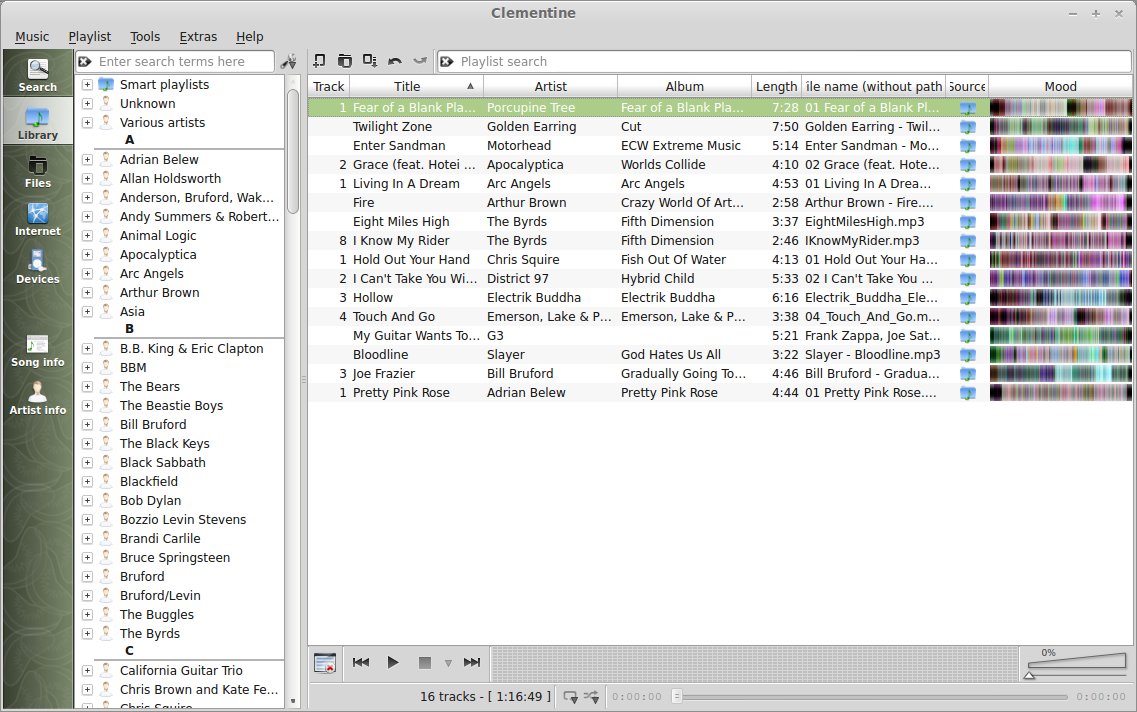Expand the Smart playlists tree item
The height and width of the screenshot is (712, 1137).
(87, 85)
